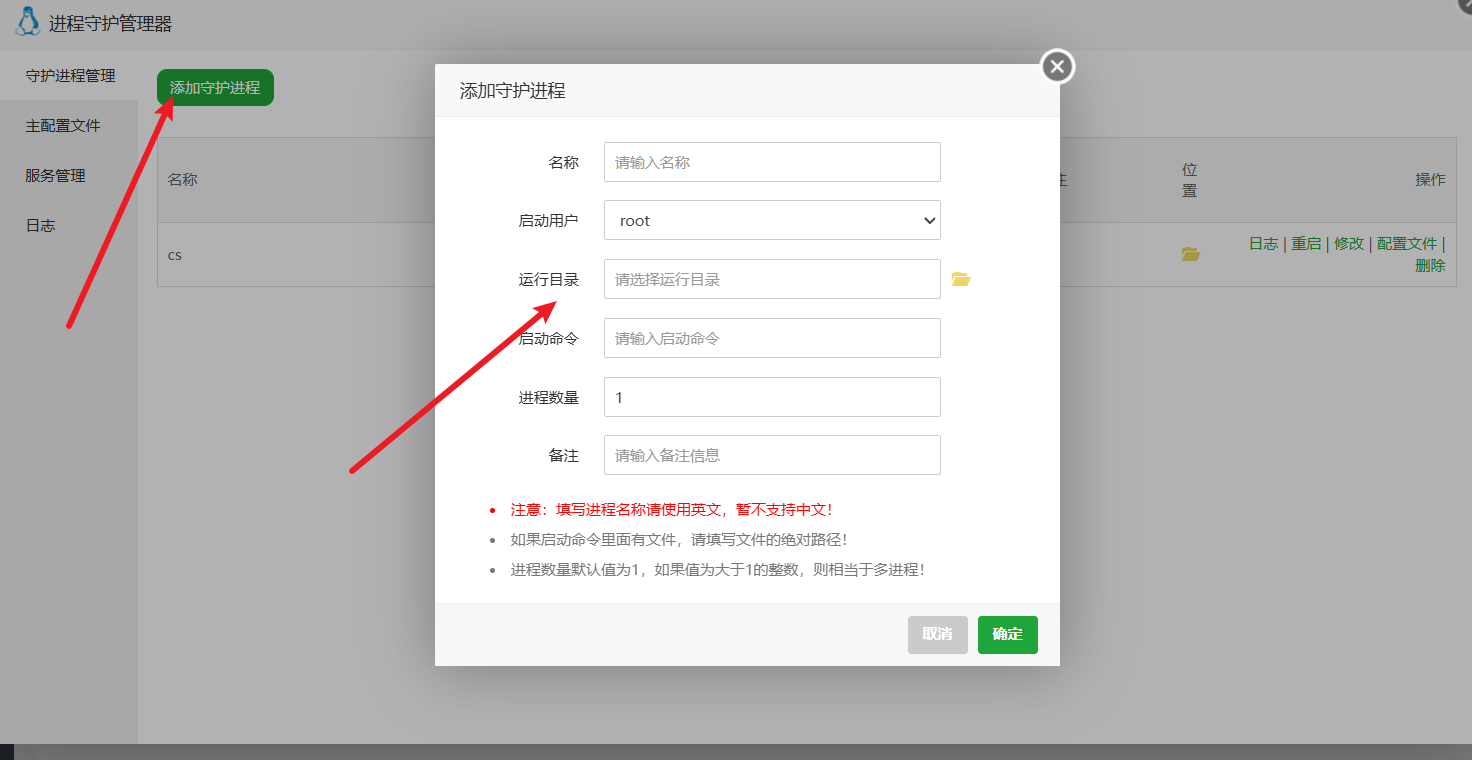Confirm with the 确定 button

click(1007, 634)
